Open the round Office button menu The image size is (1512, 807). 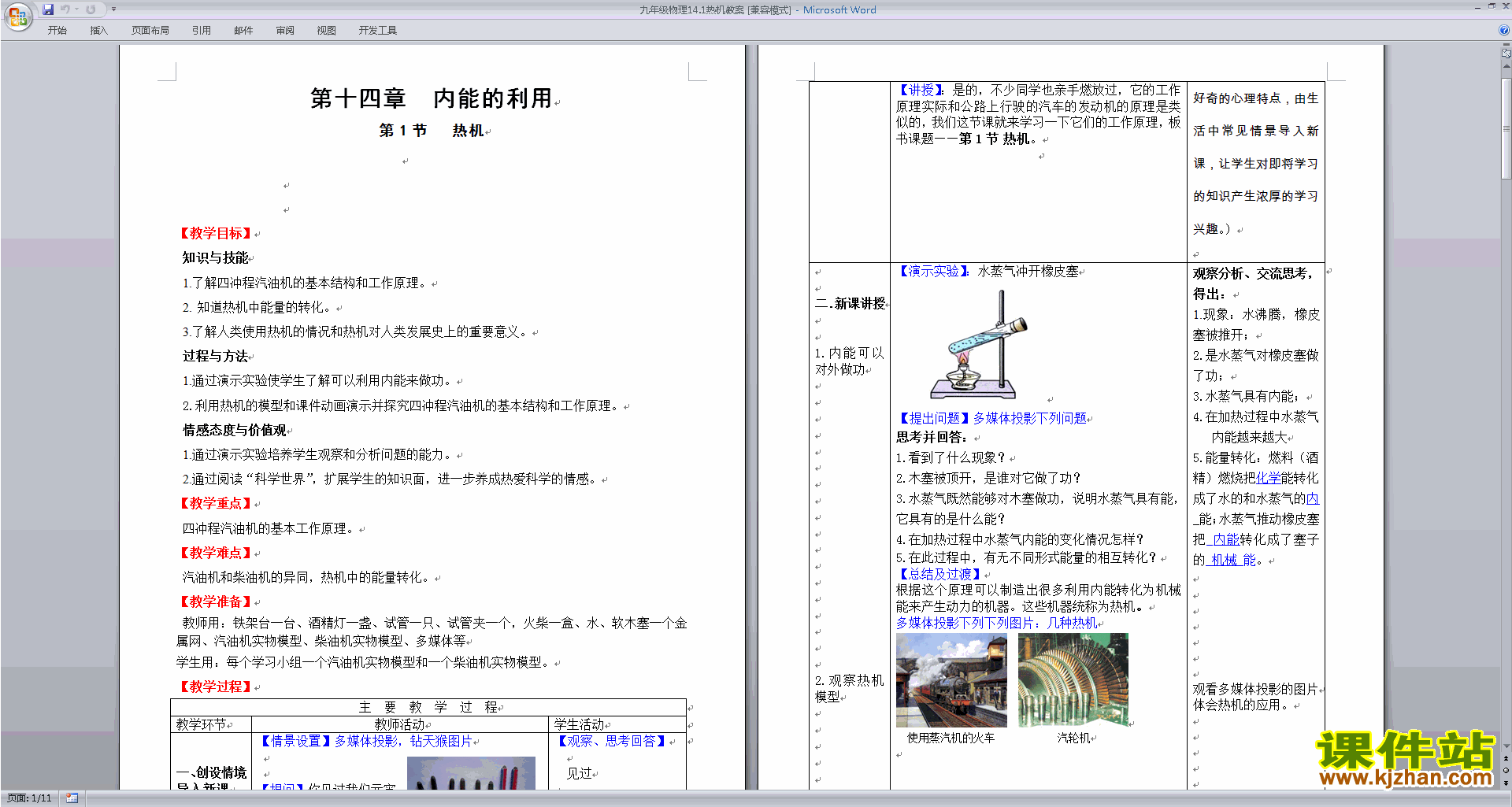pyautogui.click(x=17, y=17)
